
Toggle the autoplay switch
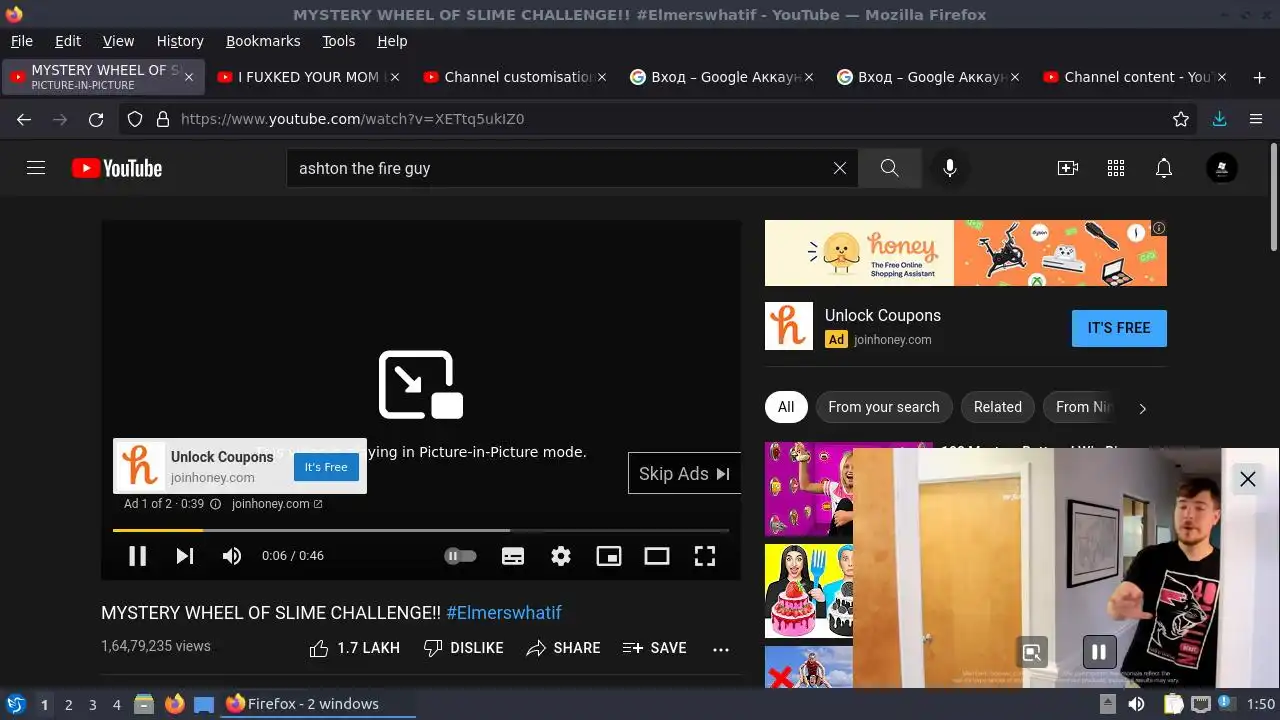460,556
